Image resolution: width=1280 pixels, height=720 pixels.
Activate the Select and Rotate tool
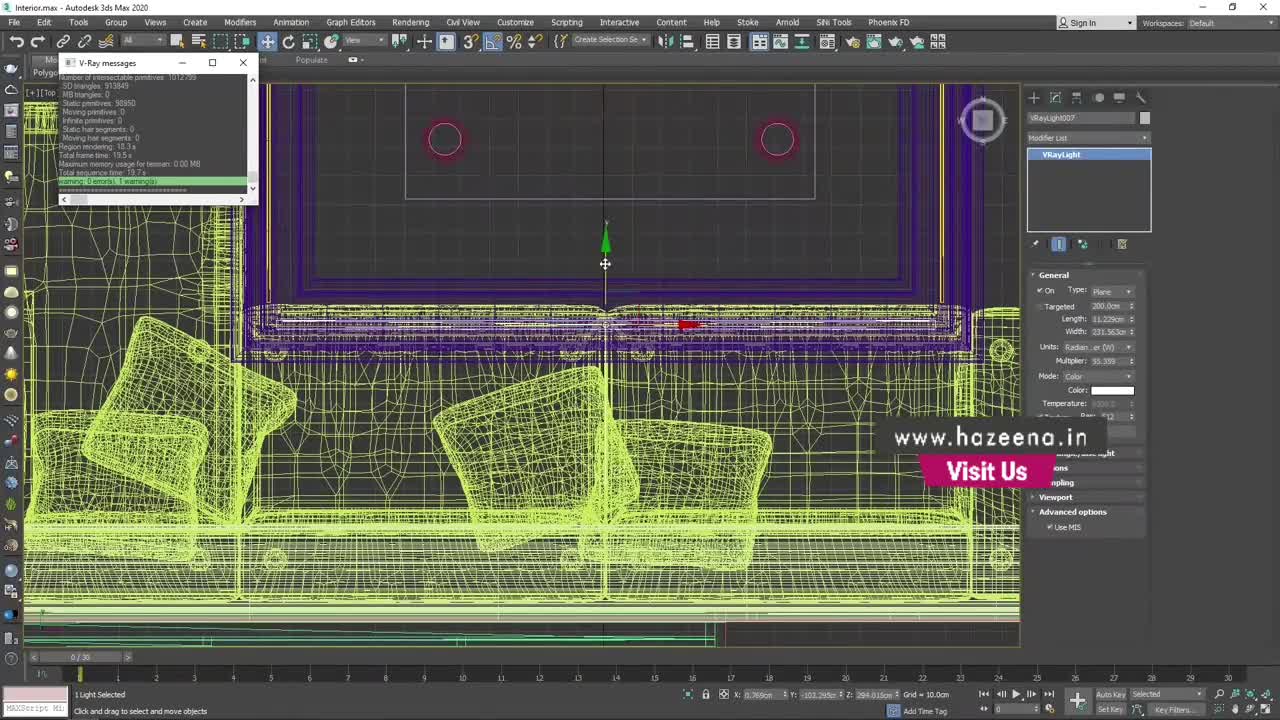288,41
